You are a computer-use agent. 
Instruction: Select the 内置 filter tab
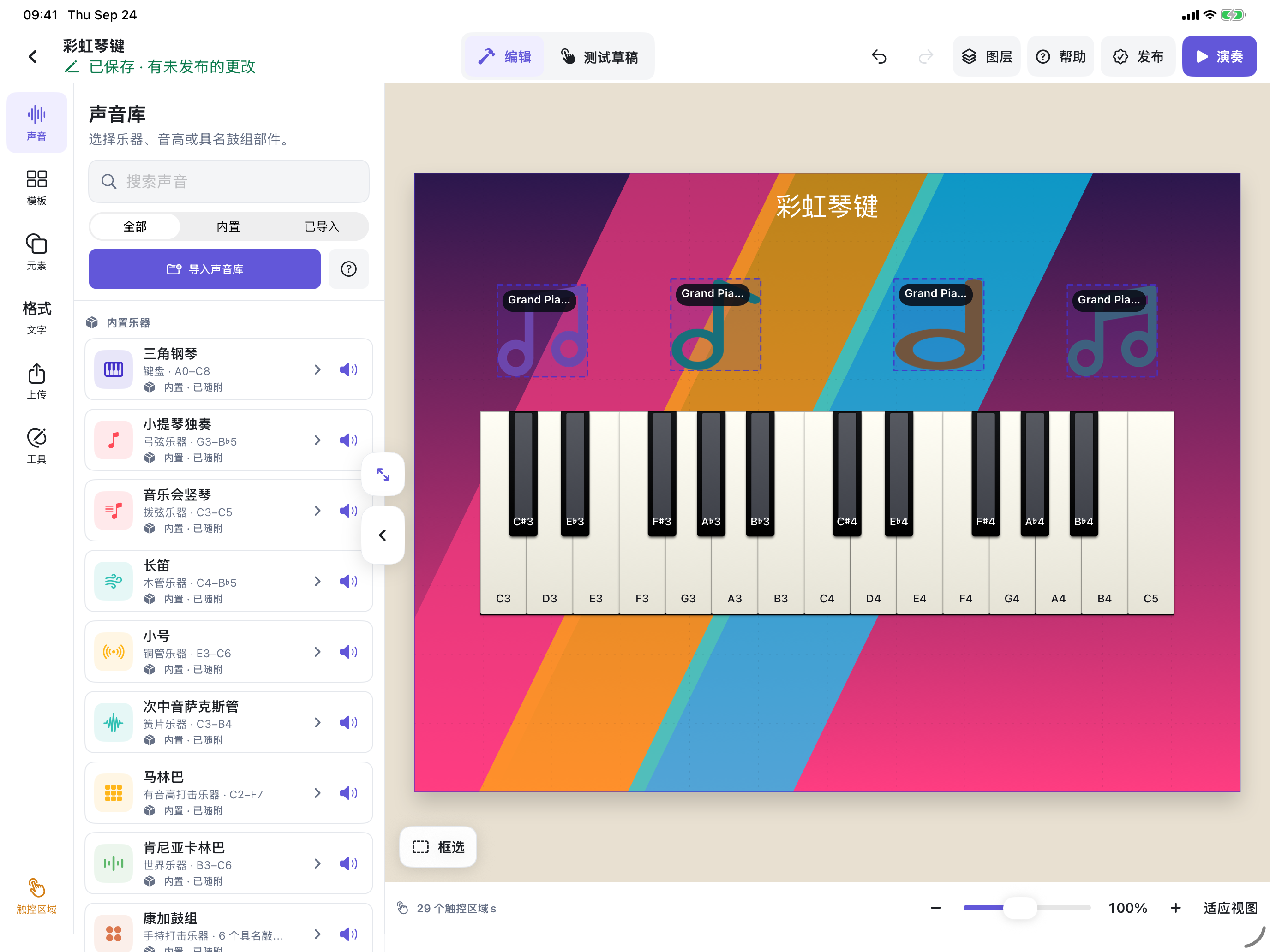[x=228, y=226]
